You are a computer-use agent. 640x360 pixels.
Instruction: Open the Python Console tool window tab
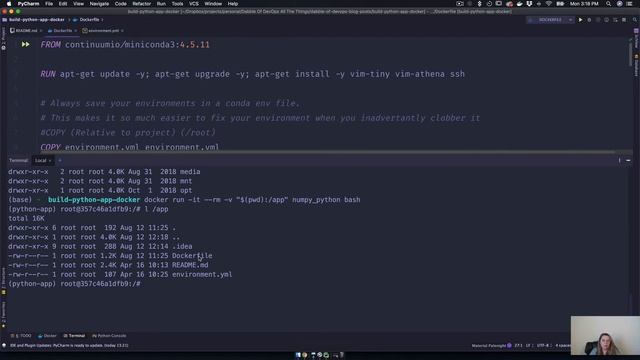point(109,336)
